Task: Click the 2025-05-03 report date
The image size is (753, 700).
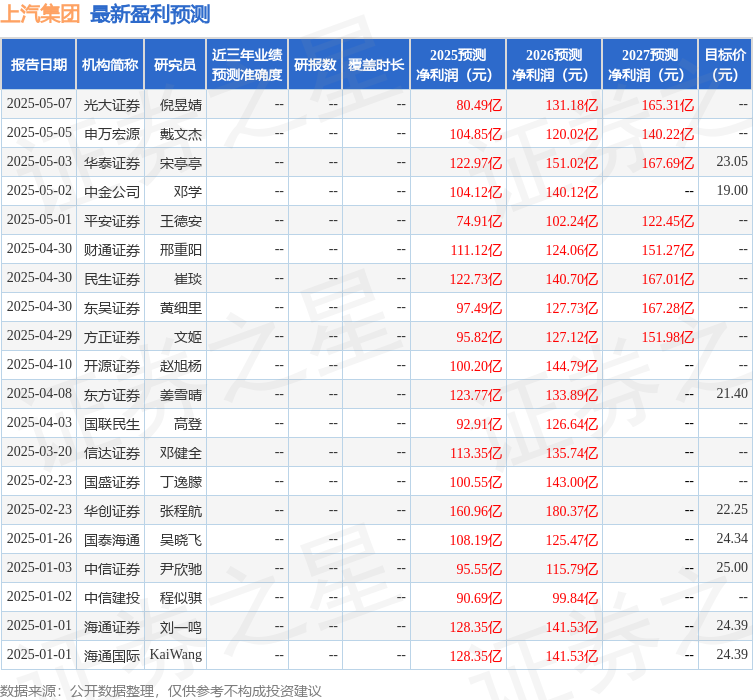Action: pos(39,162)
